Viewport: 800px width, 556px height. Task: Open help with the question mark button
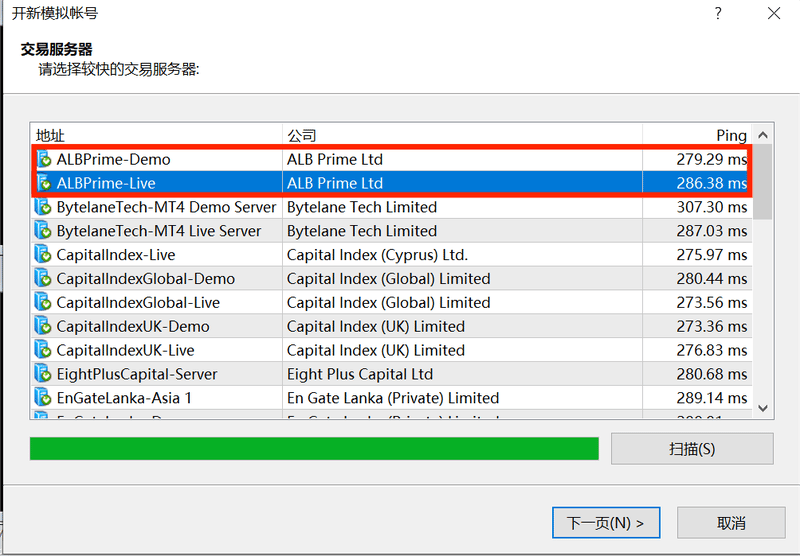pos(718,13)
